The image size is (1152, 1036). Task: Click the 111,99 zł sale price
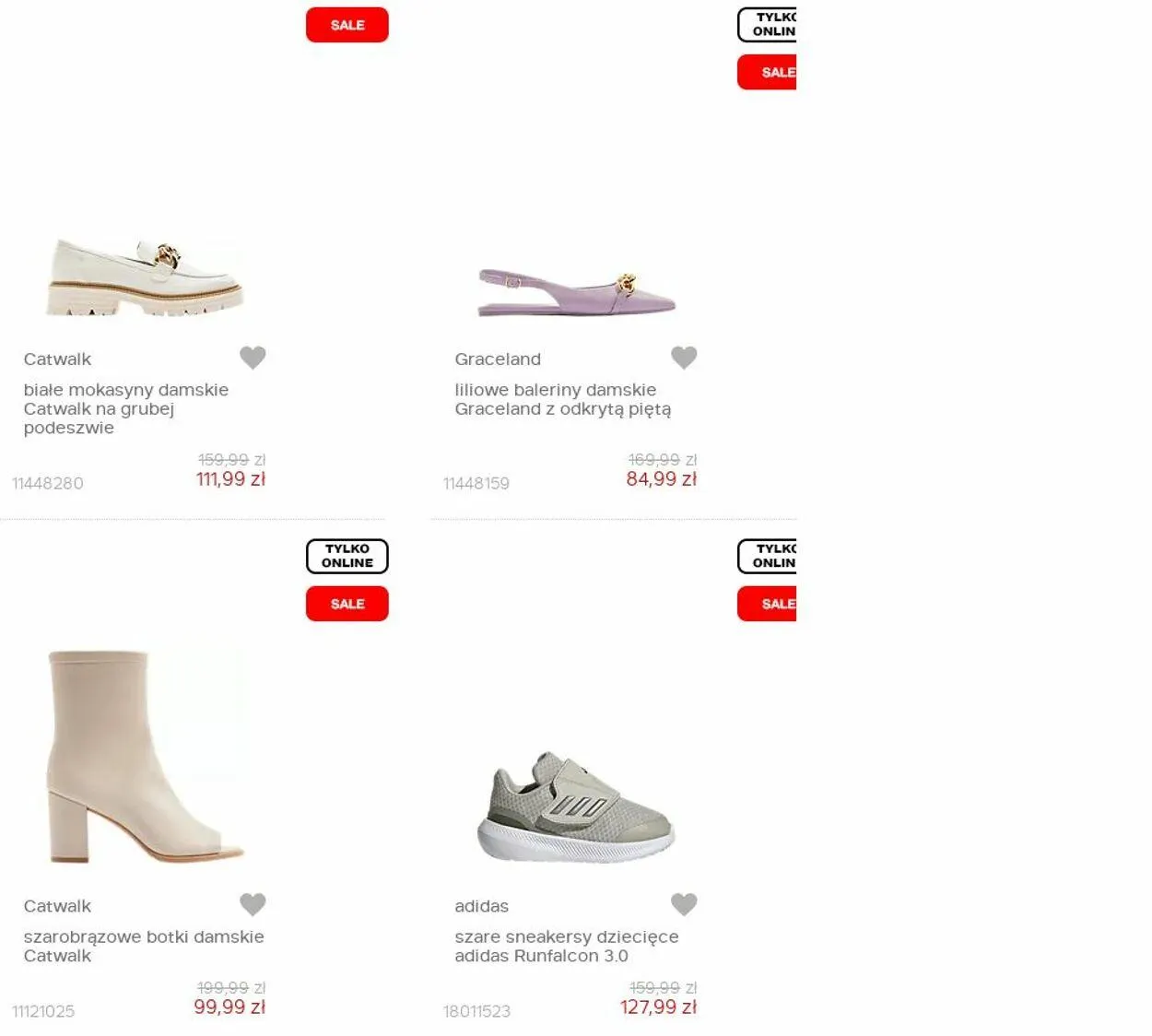[230, 479]
